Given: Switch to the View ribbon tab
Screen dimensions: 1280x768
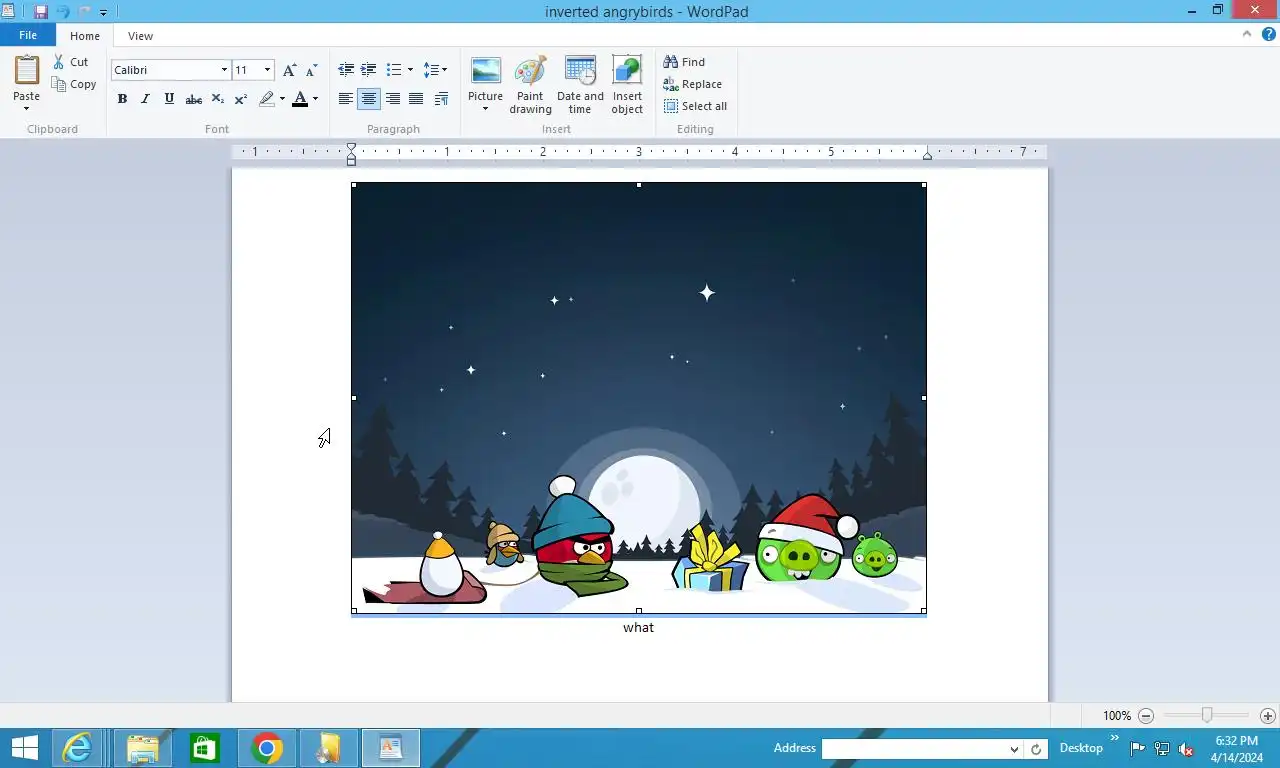Looking at the screenshot, I should point(140,36).
